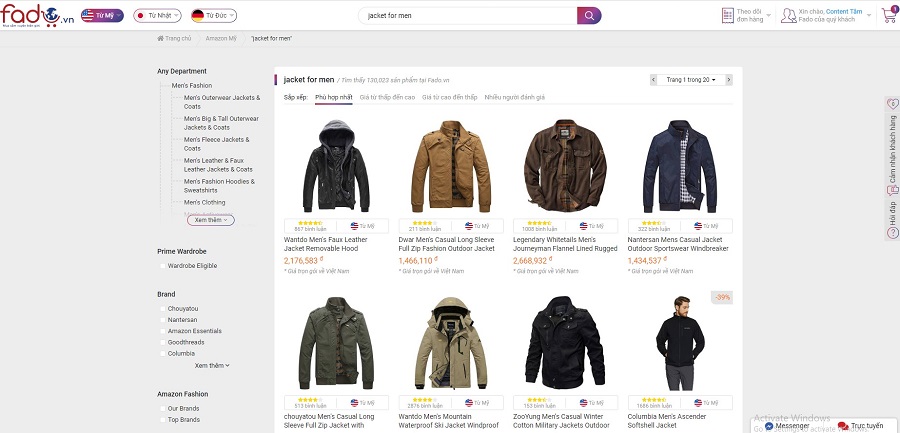900x433 pixels.
Task: Check the Chouyatou brand checkbox
Action: (163, 309)
